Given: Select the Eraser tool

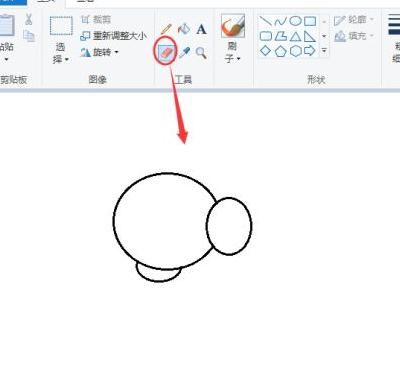Looking at the screenshot, I should 166,53.
